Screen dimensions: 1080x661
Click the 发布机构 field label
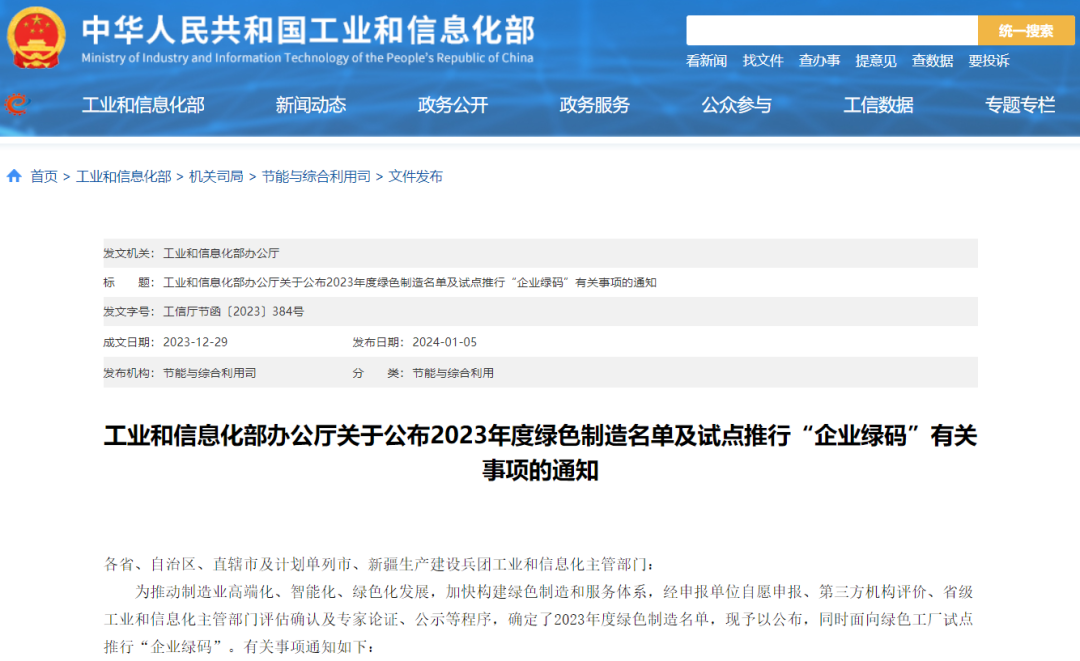129,373
